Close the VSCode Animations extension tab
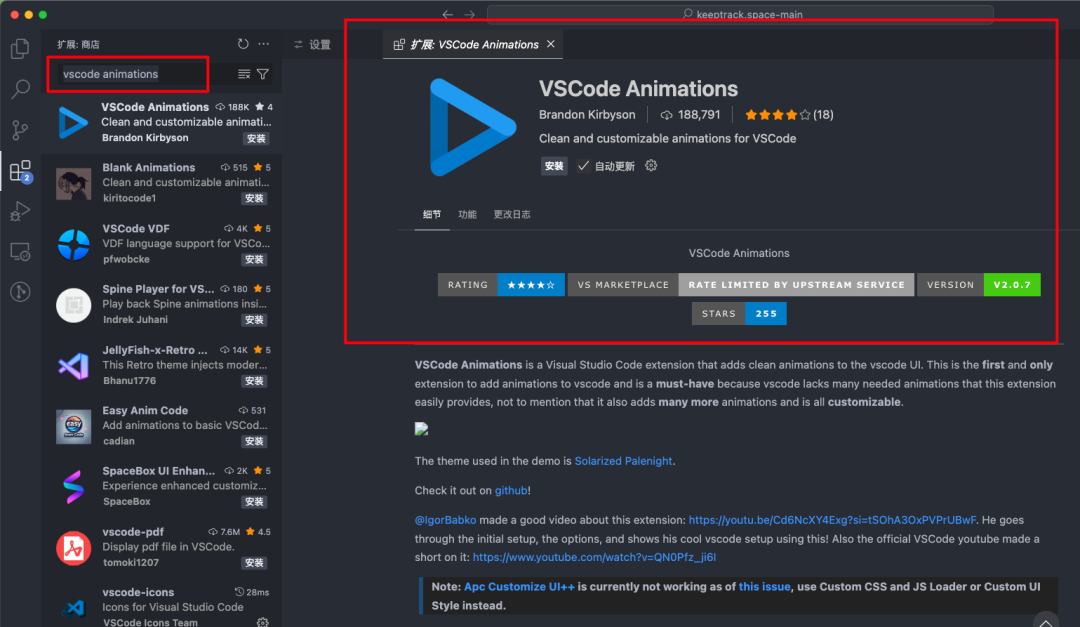Image resolution: width=1080 pixels, height=627 pixels. 551,44
